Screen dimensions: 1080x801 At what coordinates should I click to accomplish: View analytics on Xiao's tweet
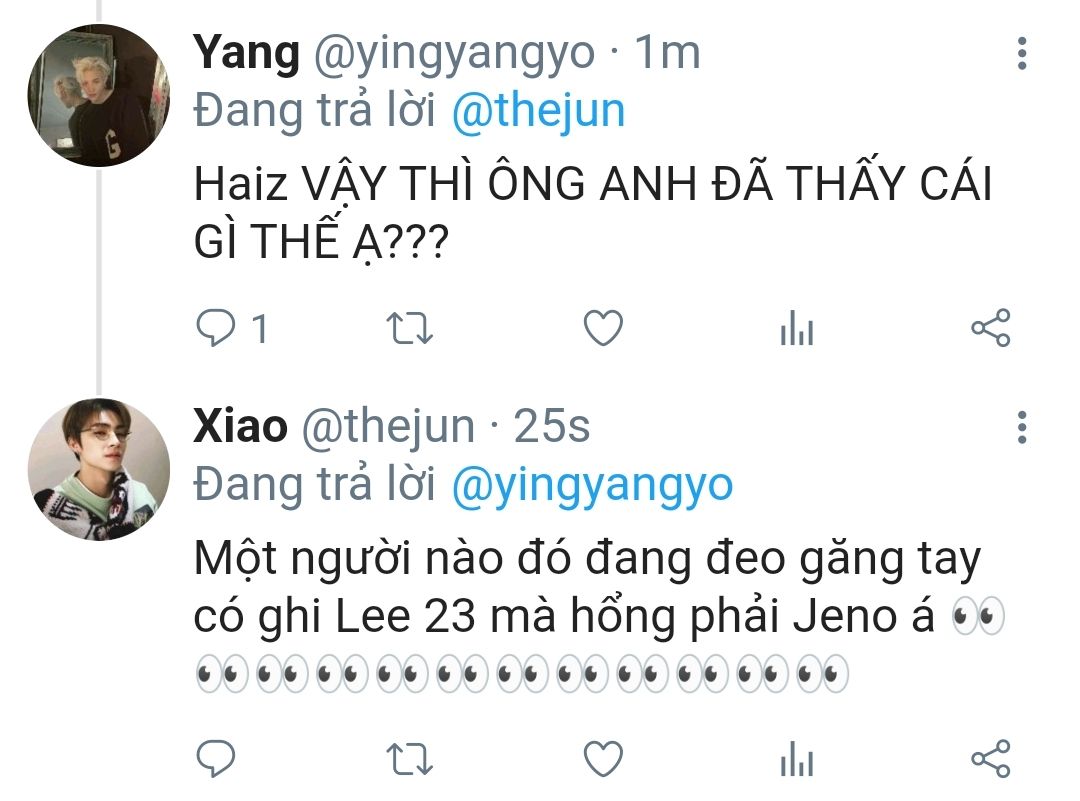tap(797, 759)
